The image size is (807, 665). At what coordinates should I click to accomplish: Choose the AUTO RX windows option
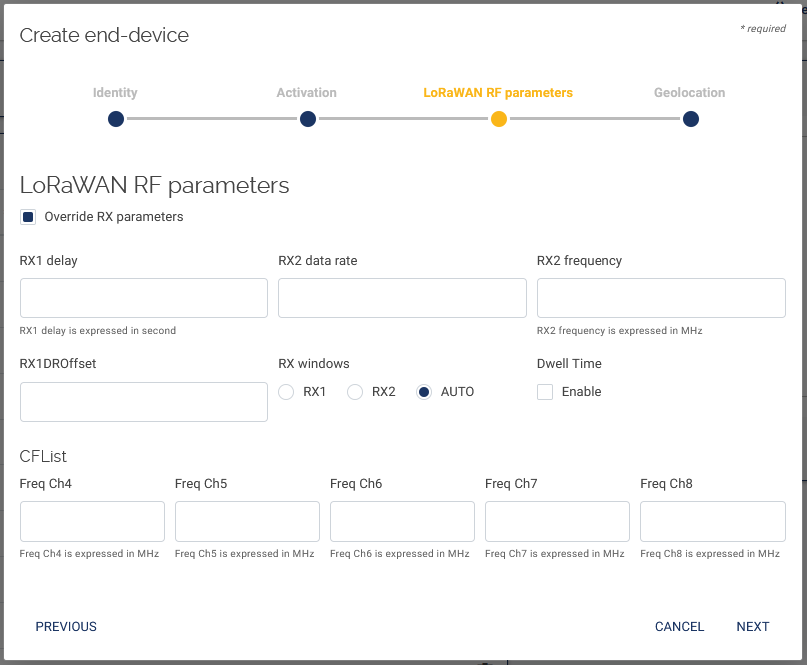[424, 392]
